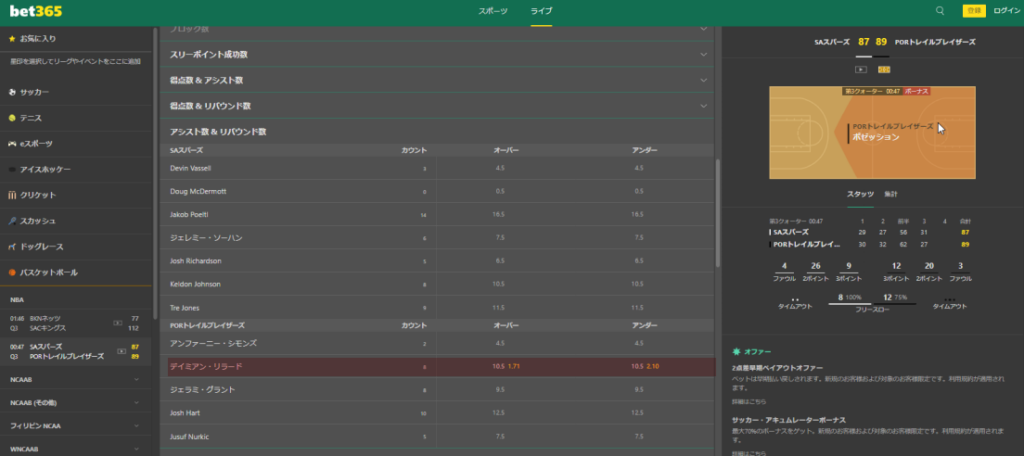Screen dimensions: 1024x456
Task: Expand the スリーポイント成功数 market
Action: click(703, 54)
